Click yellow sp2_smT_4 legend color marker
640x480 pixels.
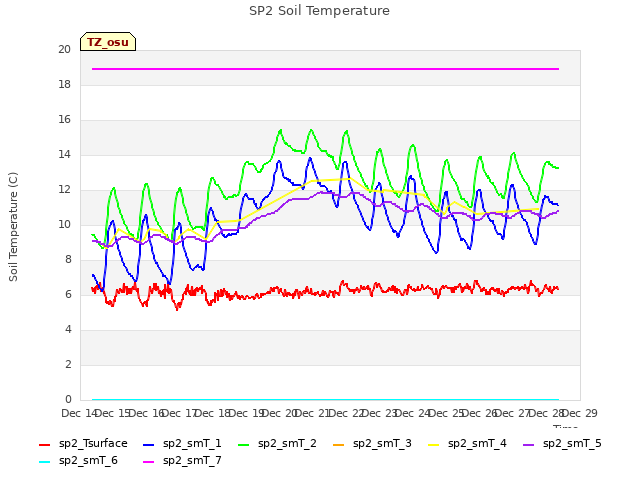pos(434,444)
